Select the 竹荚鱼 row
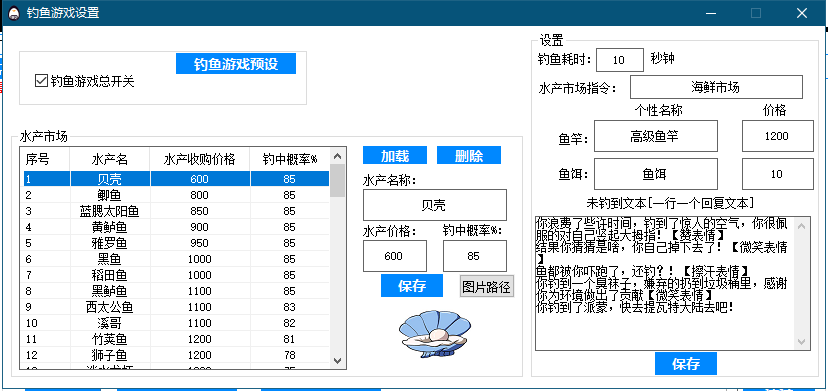 click(x=175, y=339)
